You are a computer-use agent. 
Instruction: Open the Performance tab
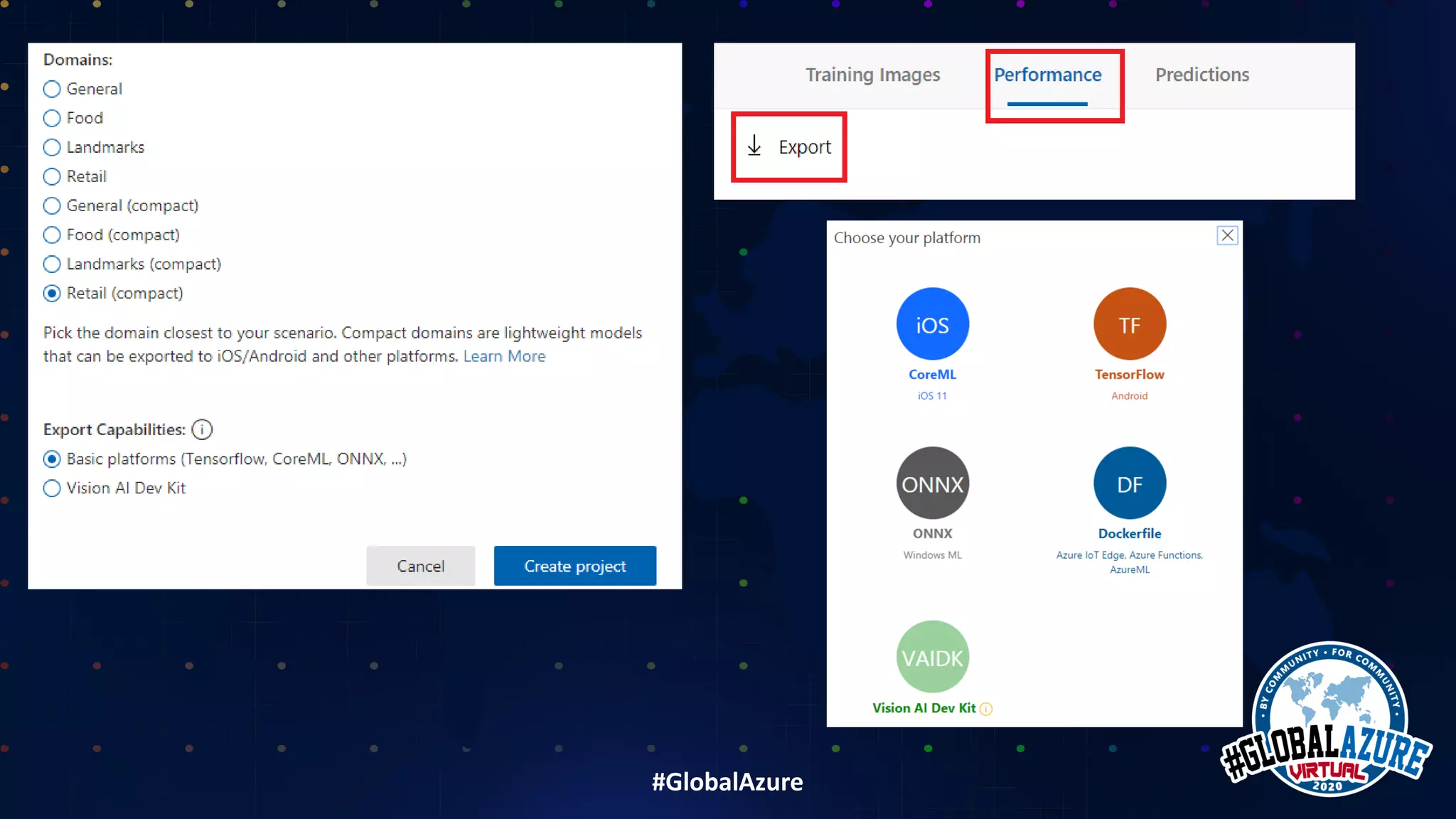coord(1047,75)
